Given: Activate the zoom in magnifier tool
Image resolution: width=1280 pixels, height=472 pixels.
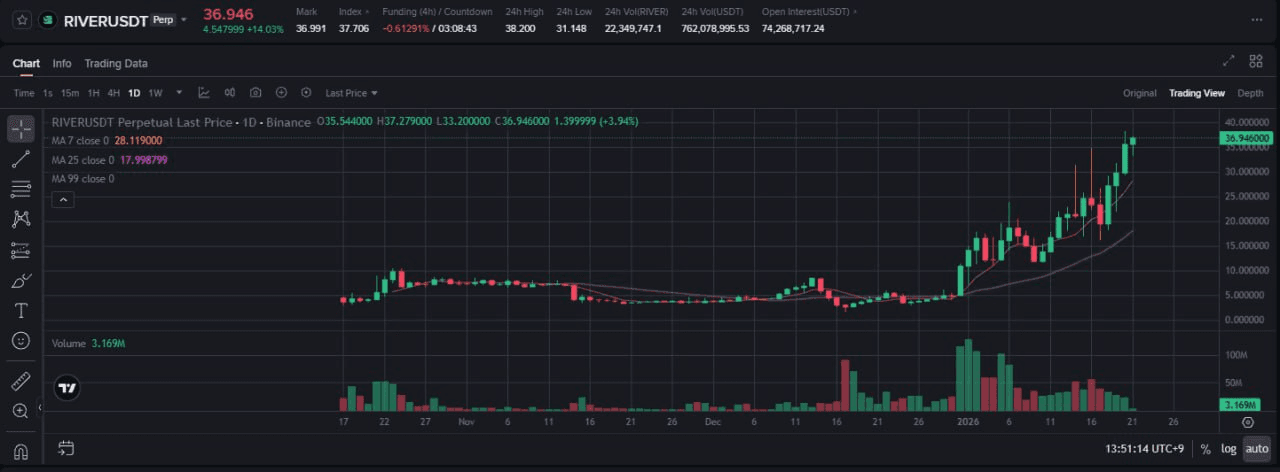Looking at the screenshot, I should point(21,411).
